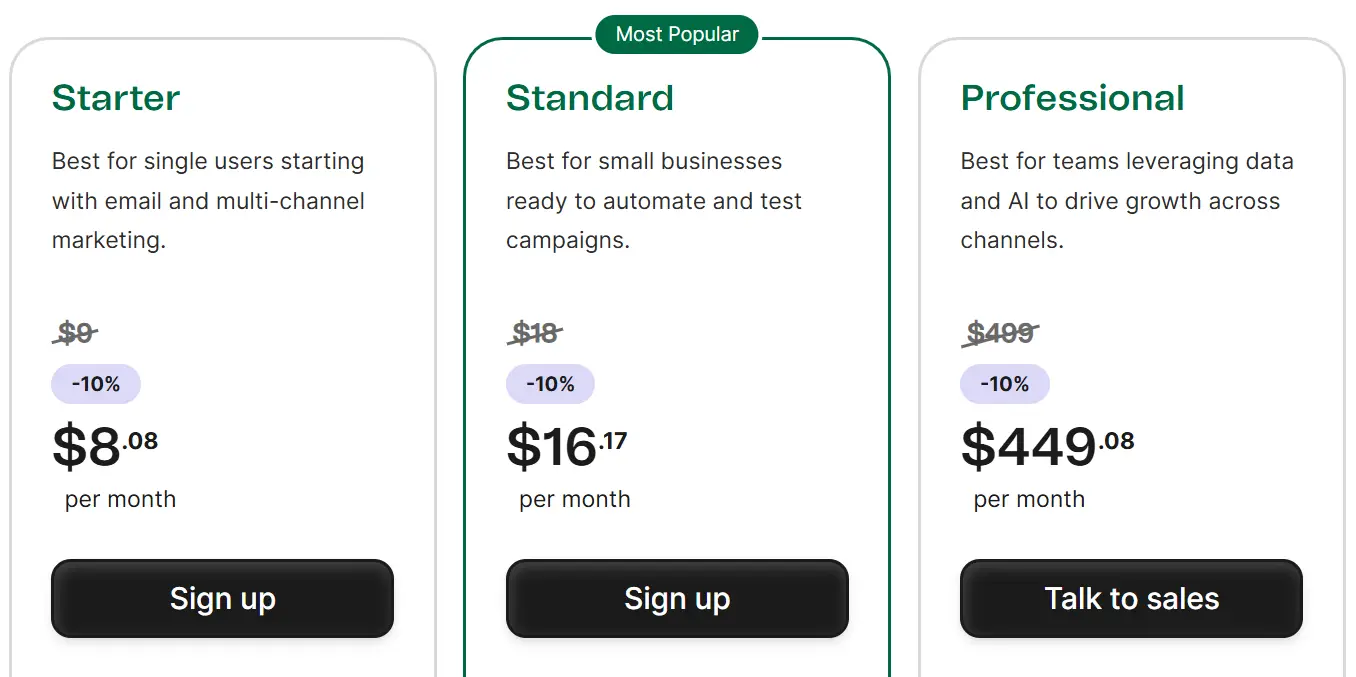Click the struck-through $18 original price

535,332
